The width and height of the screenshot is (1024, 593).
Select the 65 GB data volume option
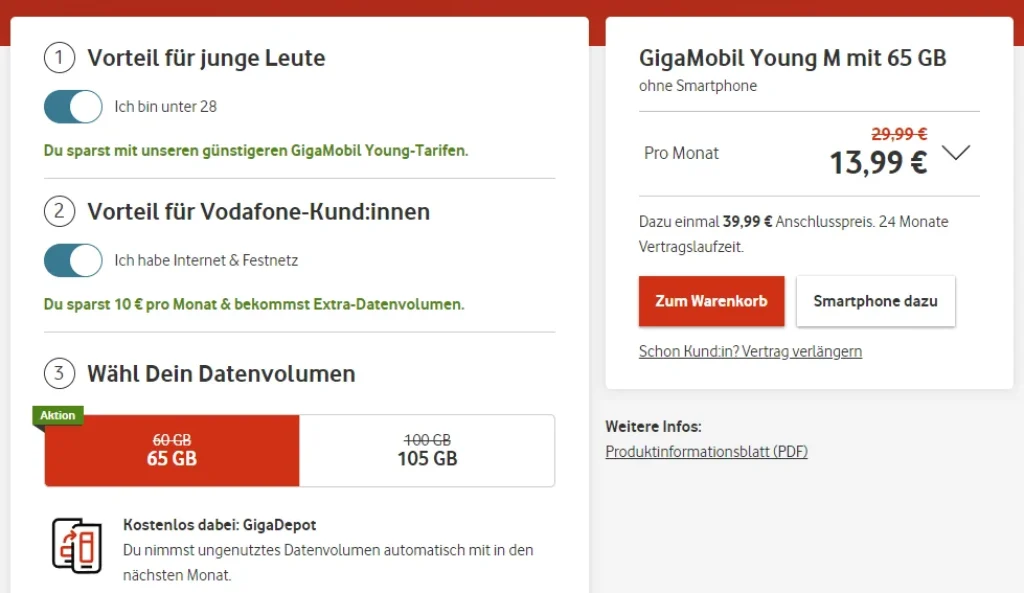[172, 450]
